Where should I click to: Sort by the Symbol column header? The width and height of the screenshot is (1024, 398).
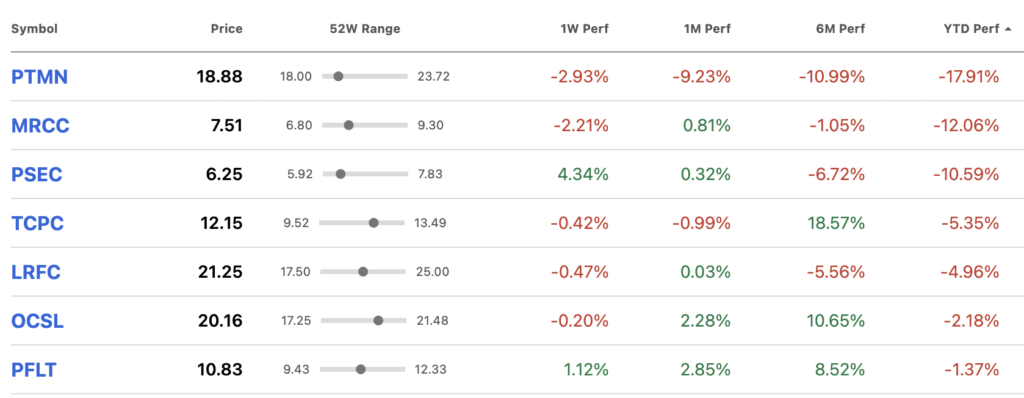[x=35, y=29]
